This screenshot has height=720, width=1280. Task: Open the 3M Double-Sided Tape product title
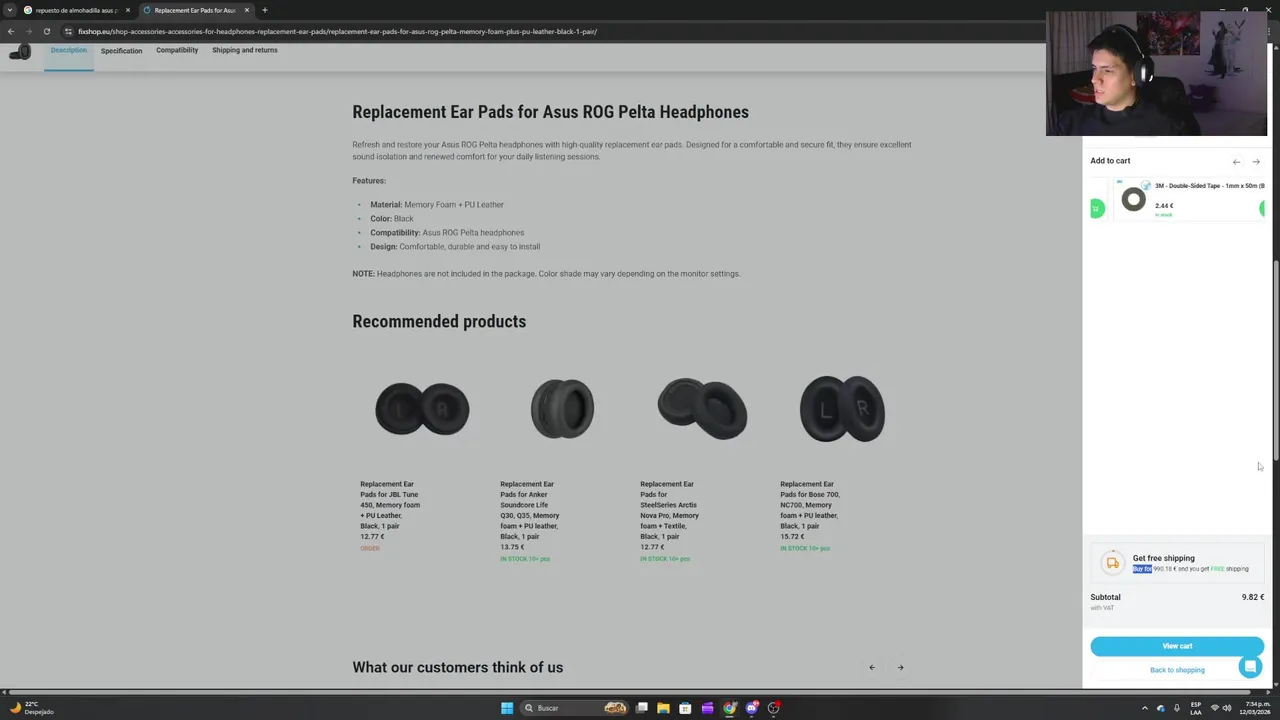(1210, 186)
